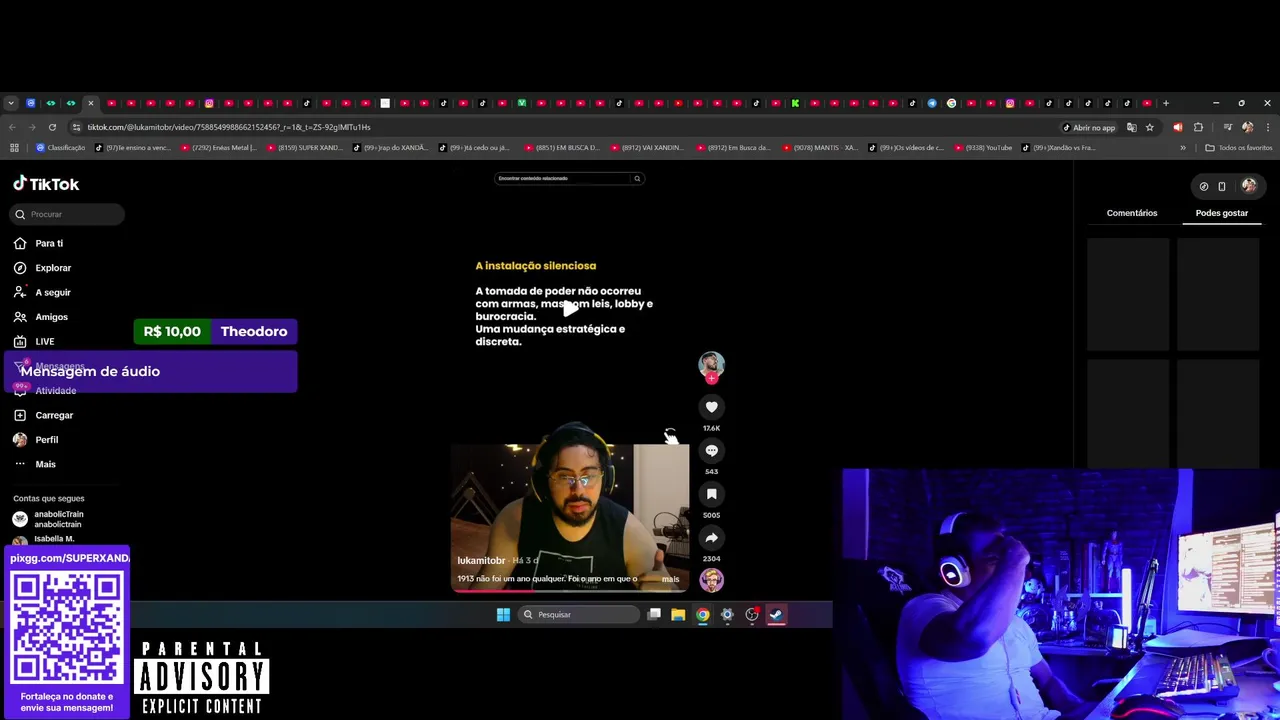Click the taskbar Pesquisar search box
1280x720 pixels.
[579, 615]
